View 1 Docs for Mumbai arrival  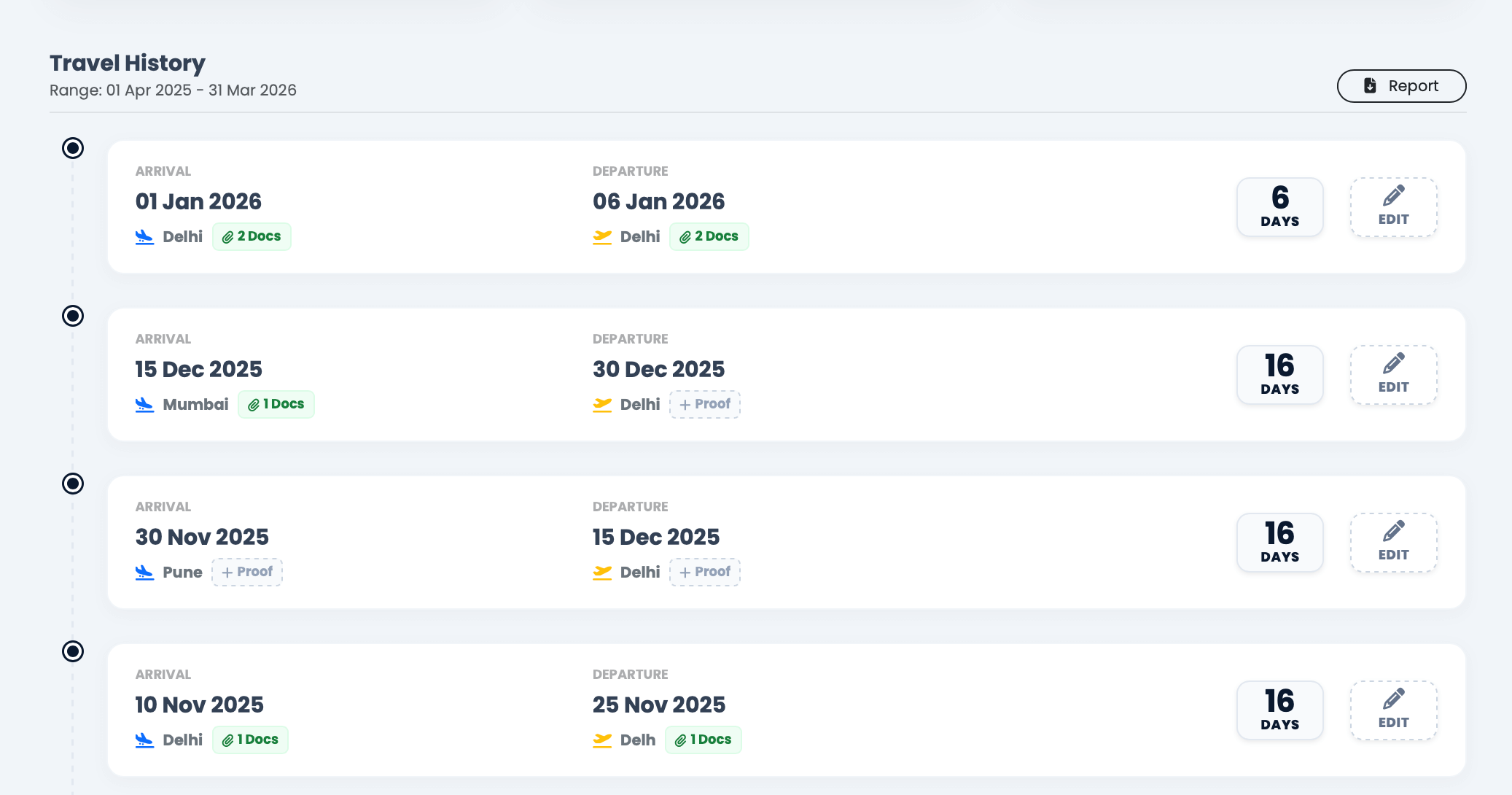click(x=276, y=404)
